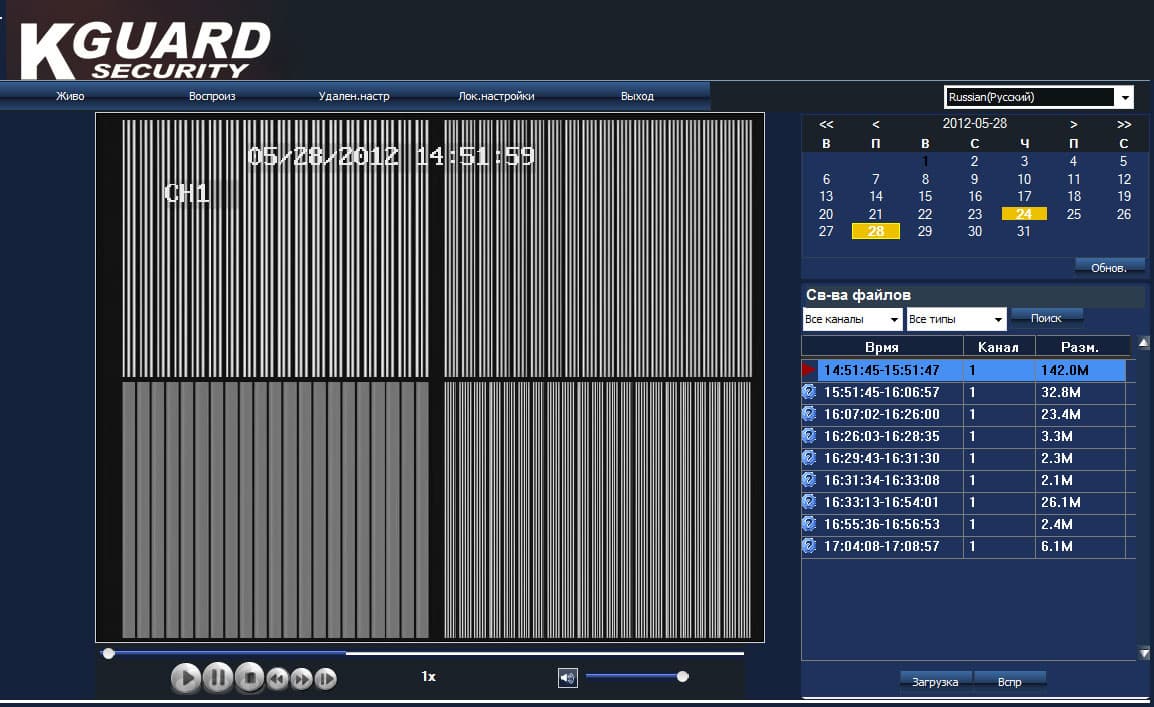Screen dimensions: 1154x707
Task: Click the rewind playback icon
Action: [277, 678]
